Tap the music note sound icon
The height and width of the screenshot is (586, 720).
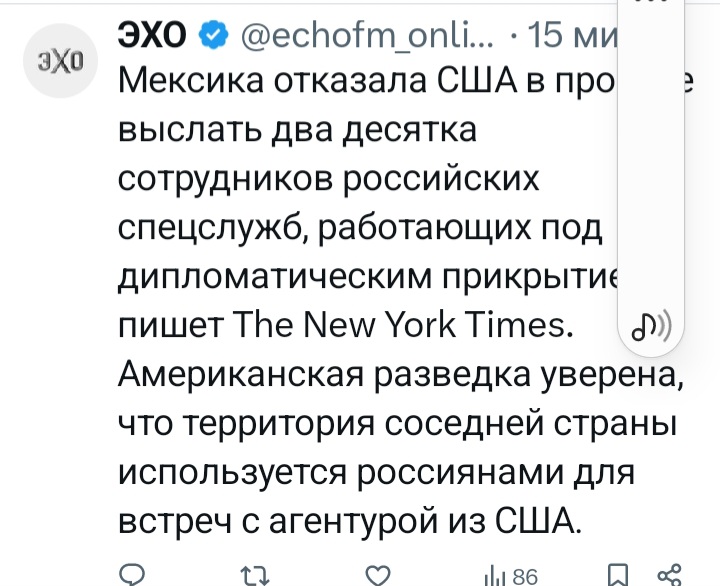[653, 325]
